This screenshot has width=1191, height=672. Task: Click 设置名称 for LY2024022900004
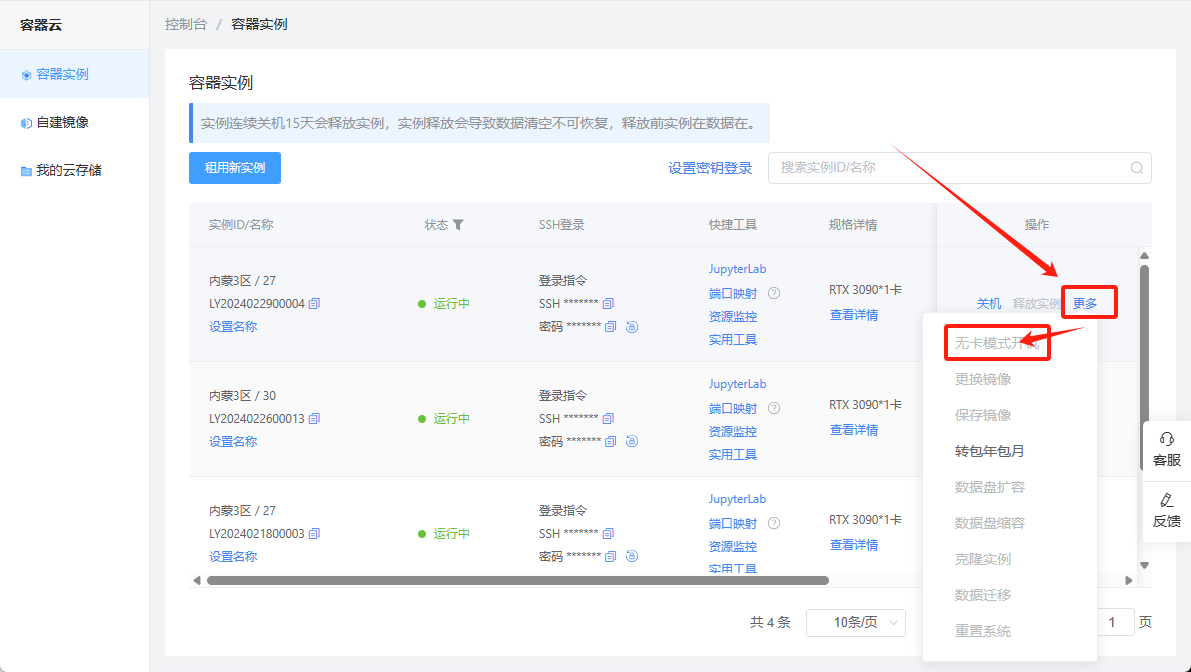pyautogui.click(x=233, y=327)
